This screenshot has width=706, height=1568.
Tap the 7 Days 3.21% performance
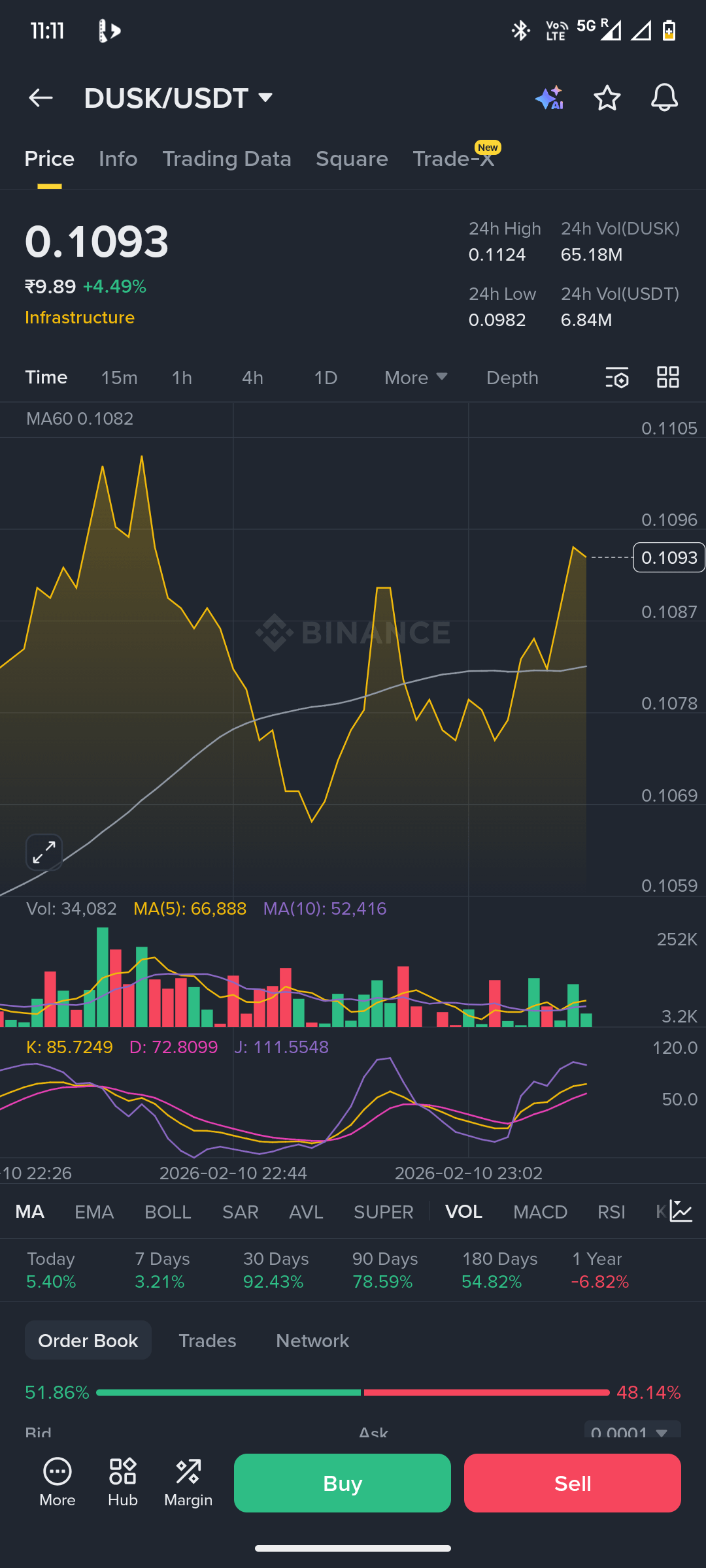tap(162, 1270)
